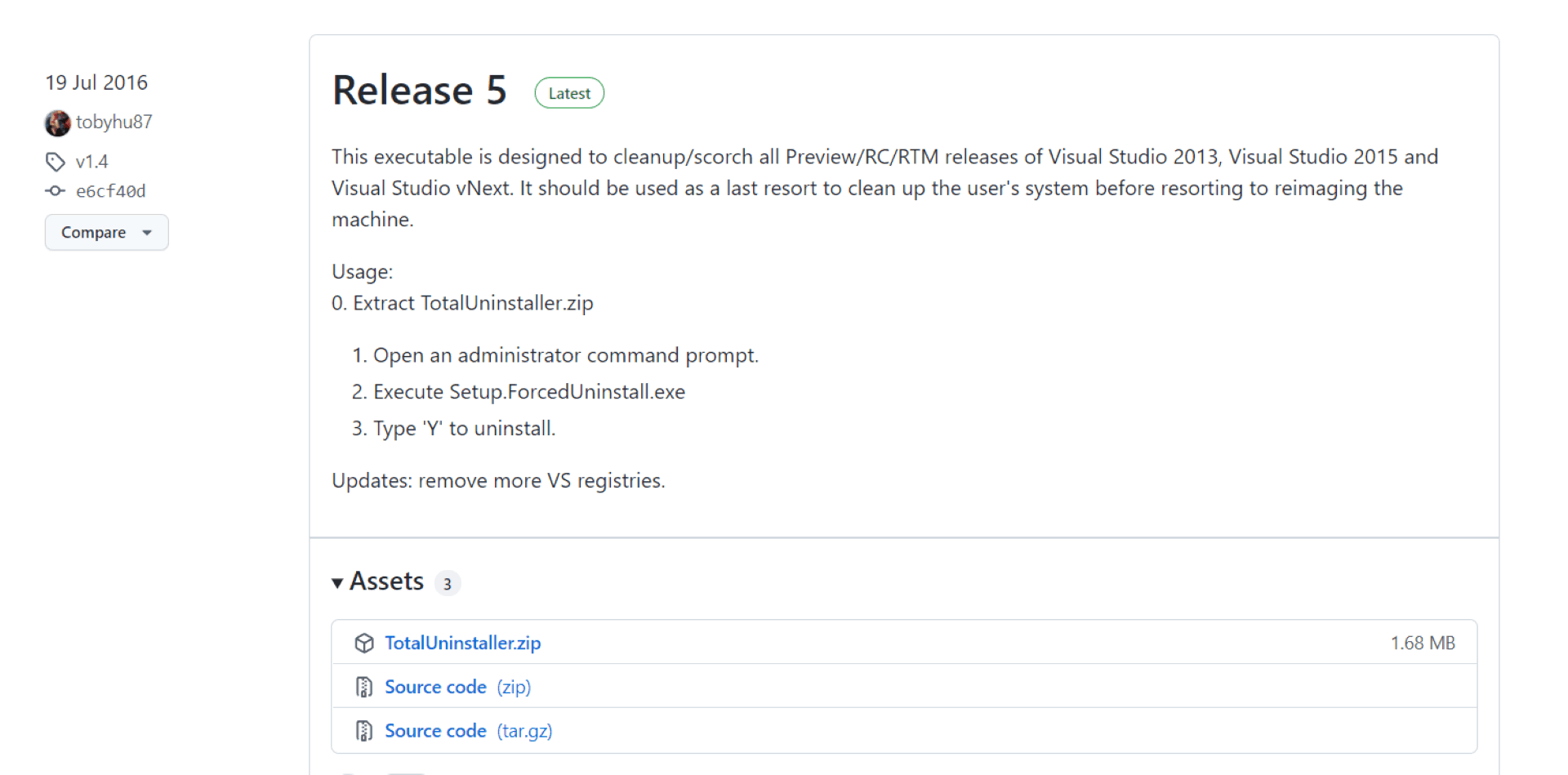Open commit e6cf40d link
Screen dimensions: 1568x775
click(110, 191)
